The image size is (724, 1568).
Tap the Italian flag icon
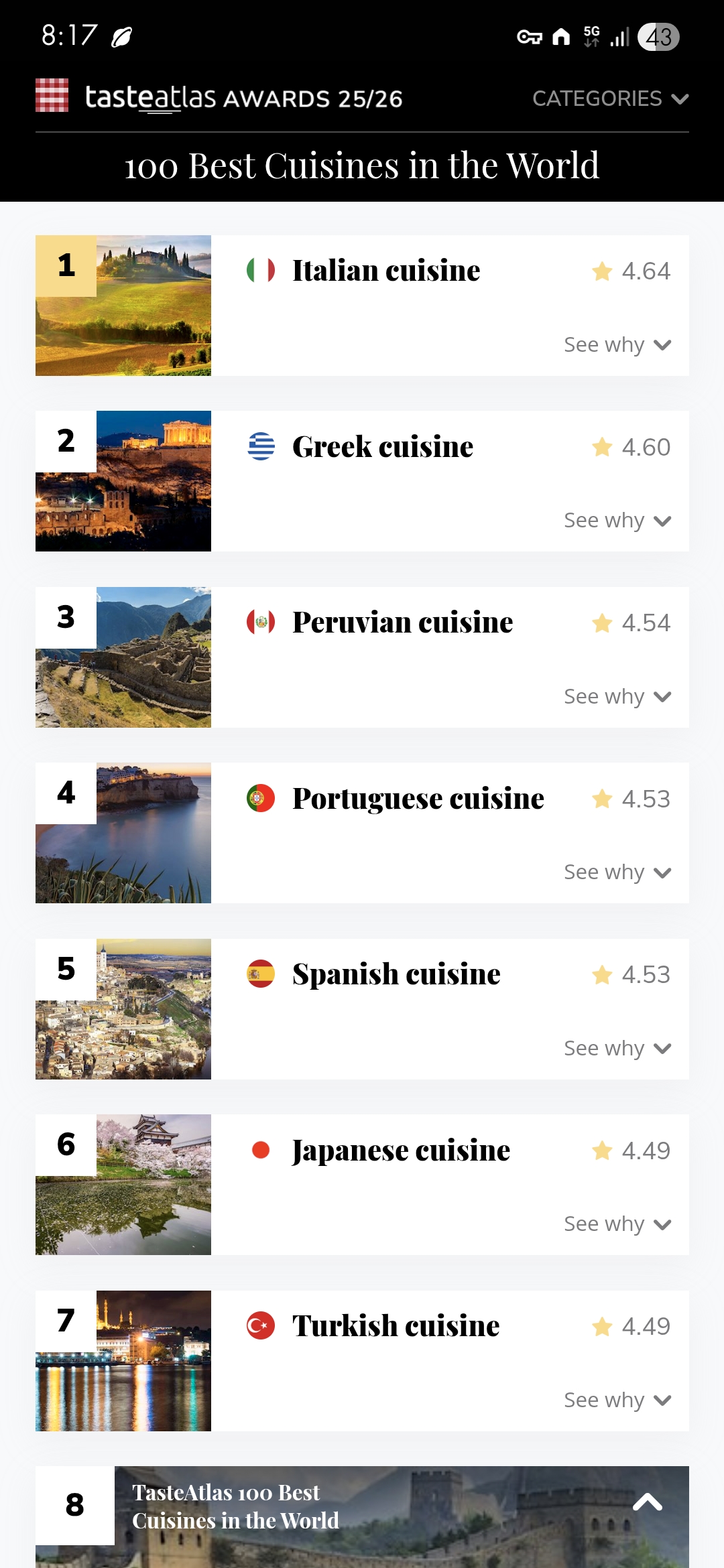pos(261,270)
